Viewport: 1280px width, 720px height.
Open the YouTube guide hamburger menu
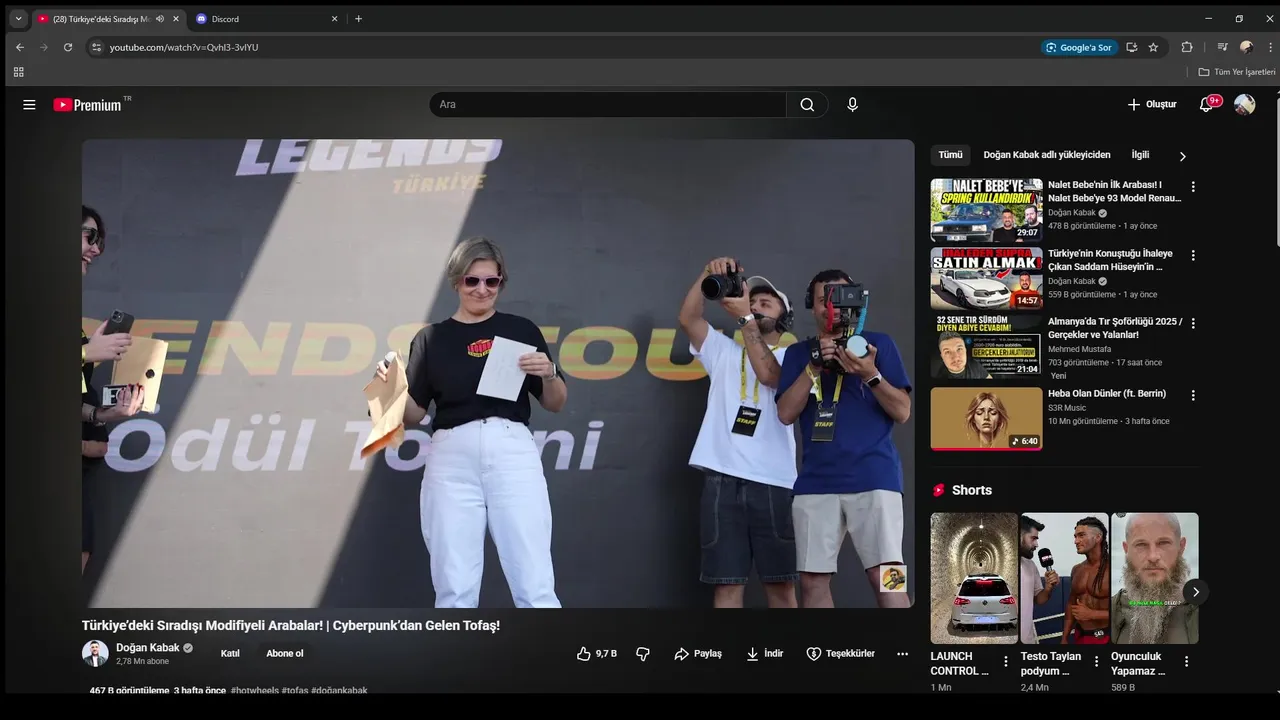click(29, 104)
